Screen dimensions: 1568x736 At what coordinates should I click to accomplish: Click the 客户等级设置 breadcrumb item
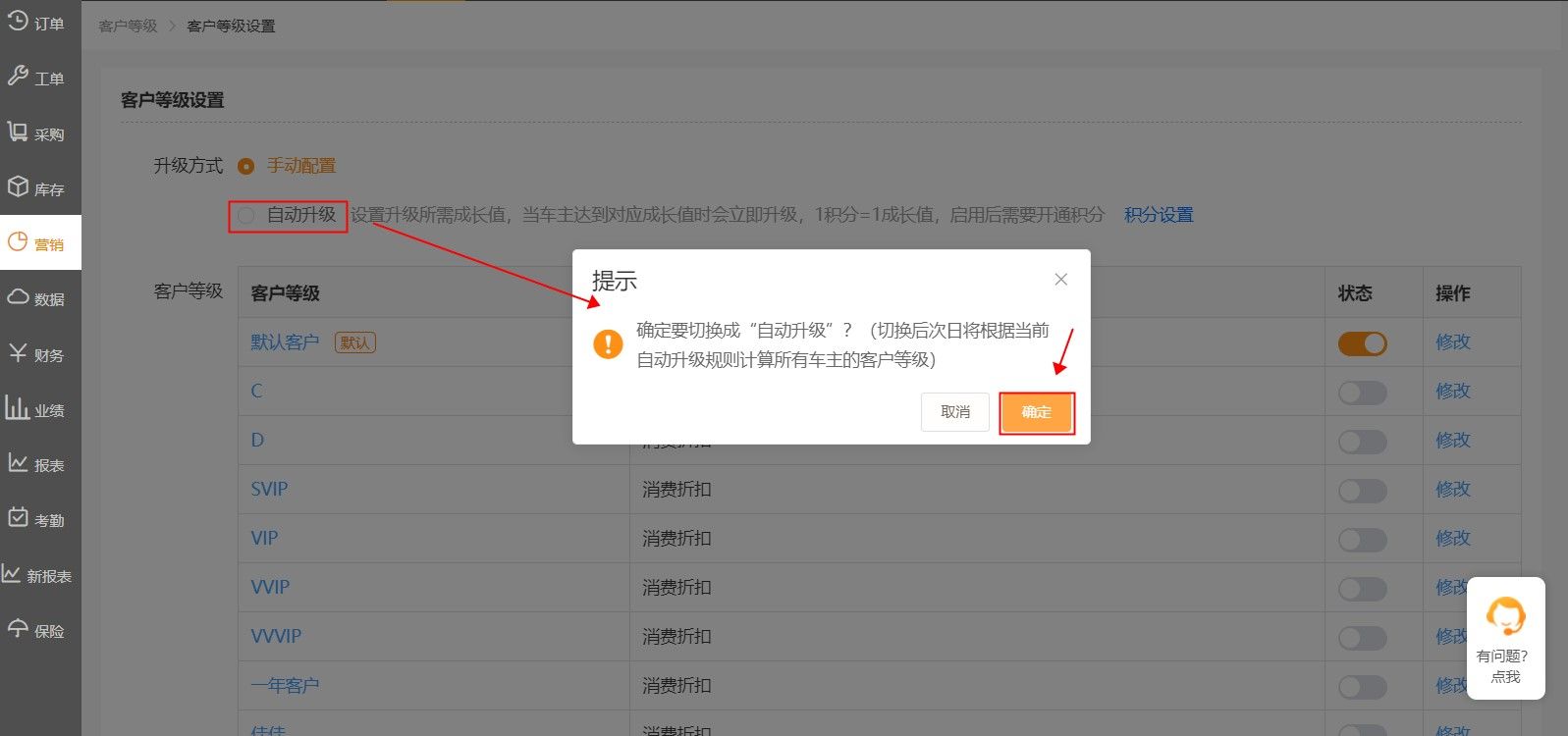(x=231, y=26)
